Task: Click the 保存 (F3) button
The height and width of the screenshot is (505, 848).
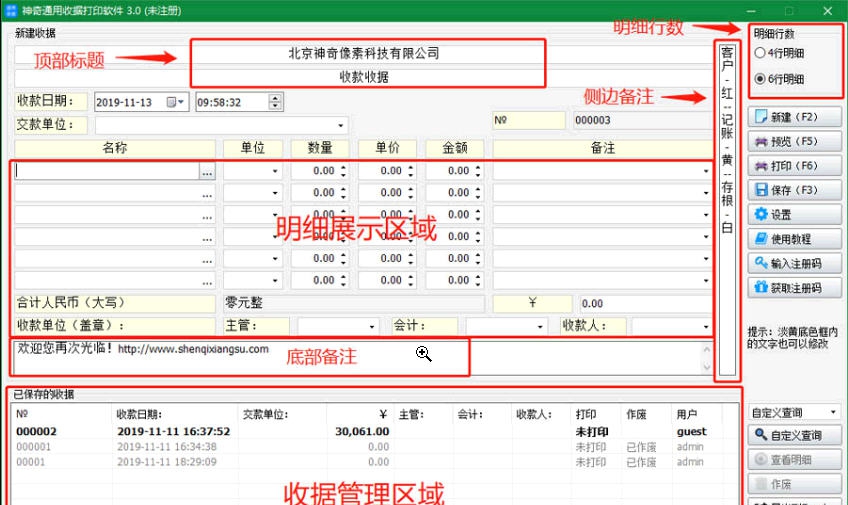Action: click(x=794, y=190)
